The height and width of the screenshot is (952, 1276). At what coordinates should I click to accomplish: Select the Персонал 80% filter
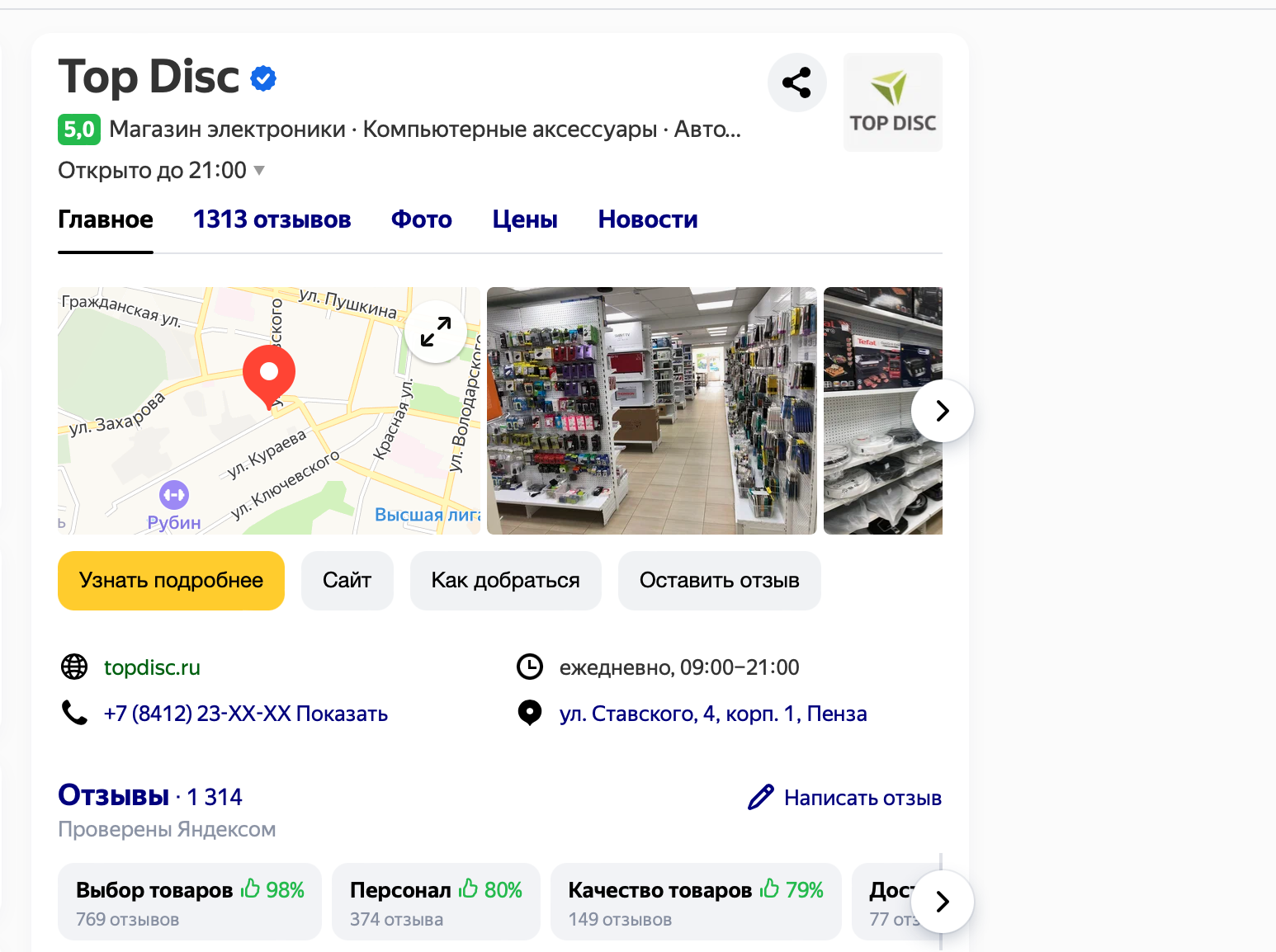coord(436,902)
